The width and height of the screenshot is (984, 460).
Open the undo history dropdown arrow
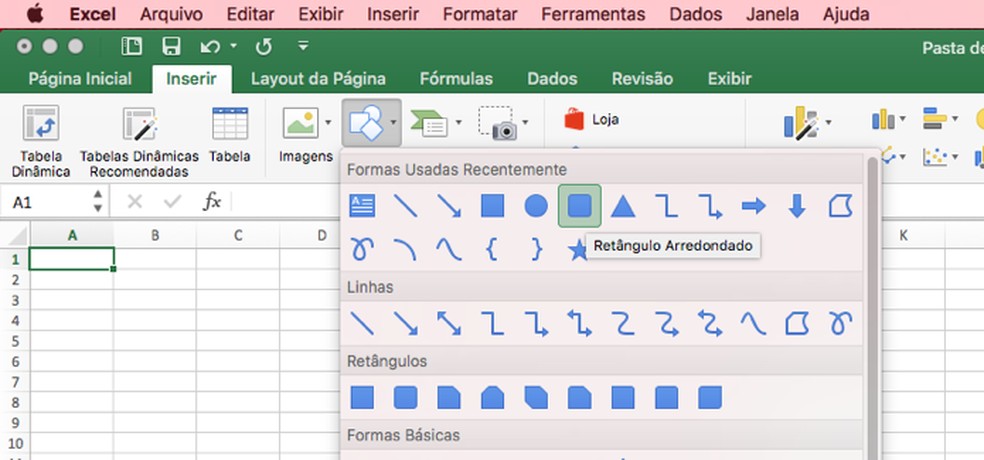click(233, 46)
